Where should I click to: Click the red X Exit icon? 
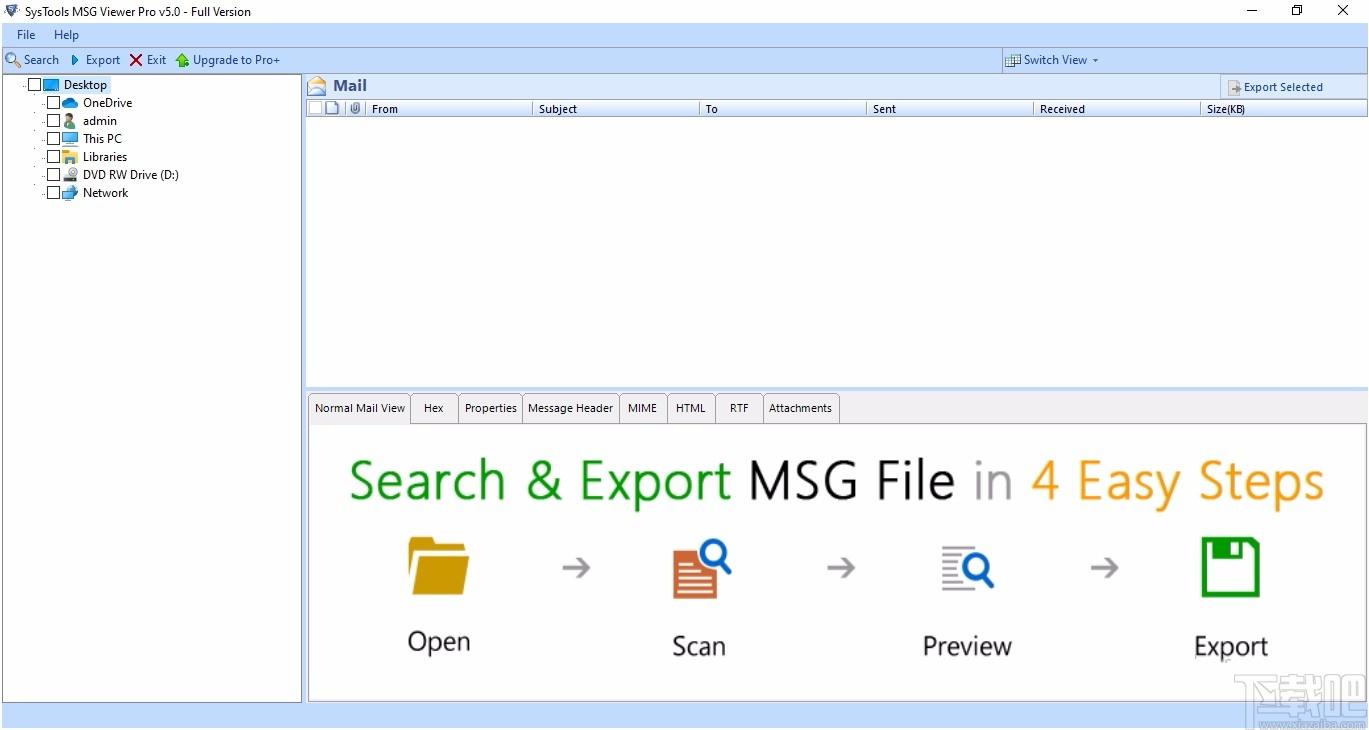coord(136,60)
